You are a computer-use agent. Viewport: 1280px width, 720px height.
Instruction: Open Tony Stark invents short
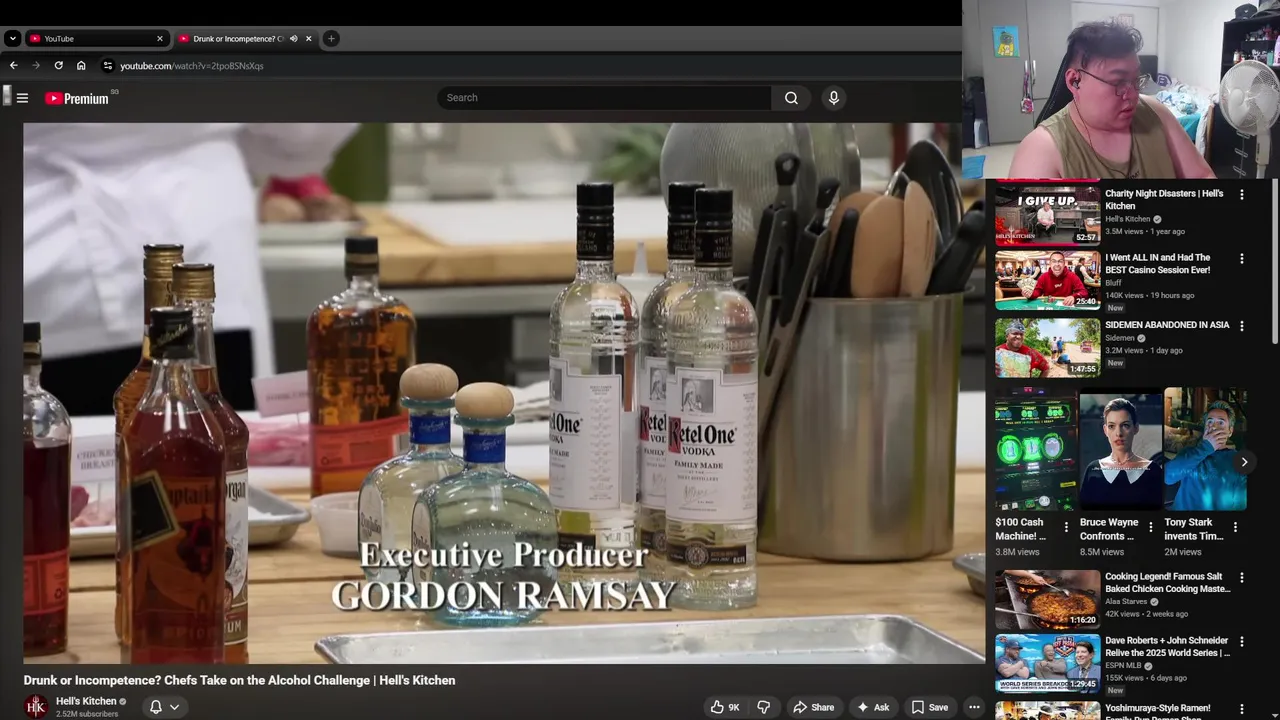click(1205, 450)
